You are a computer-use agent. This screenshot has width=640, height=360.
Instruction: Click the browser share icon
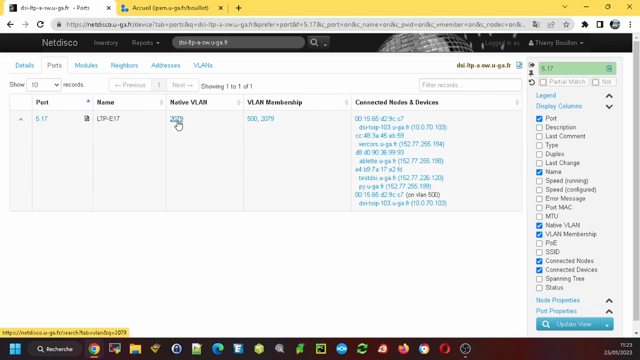click(551, 24)
